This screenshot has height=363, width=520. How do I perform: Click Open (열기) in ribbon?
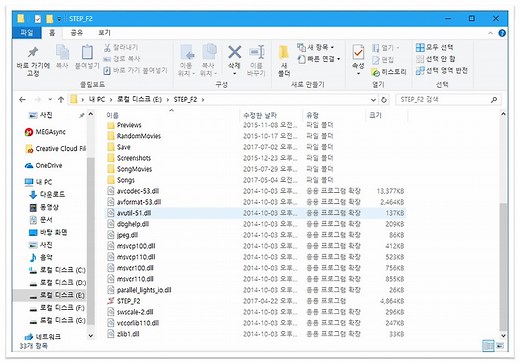(385, 48)
